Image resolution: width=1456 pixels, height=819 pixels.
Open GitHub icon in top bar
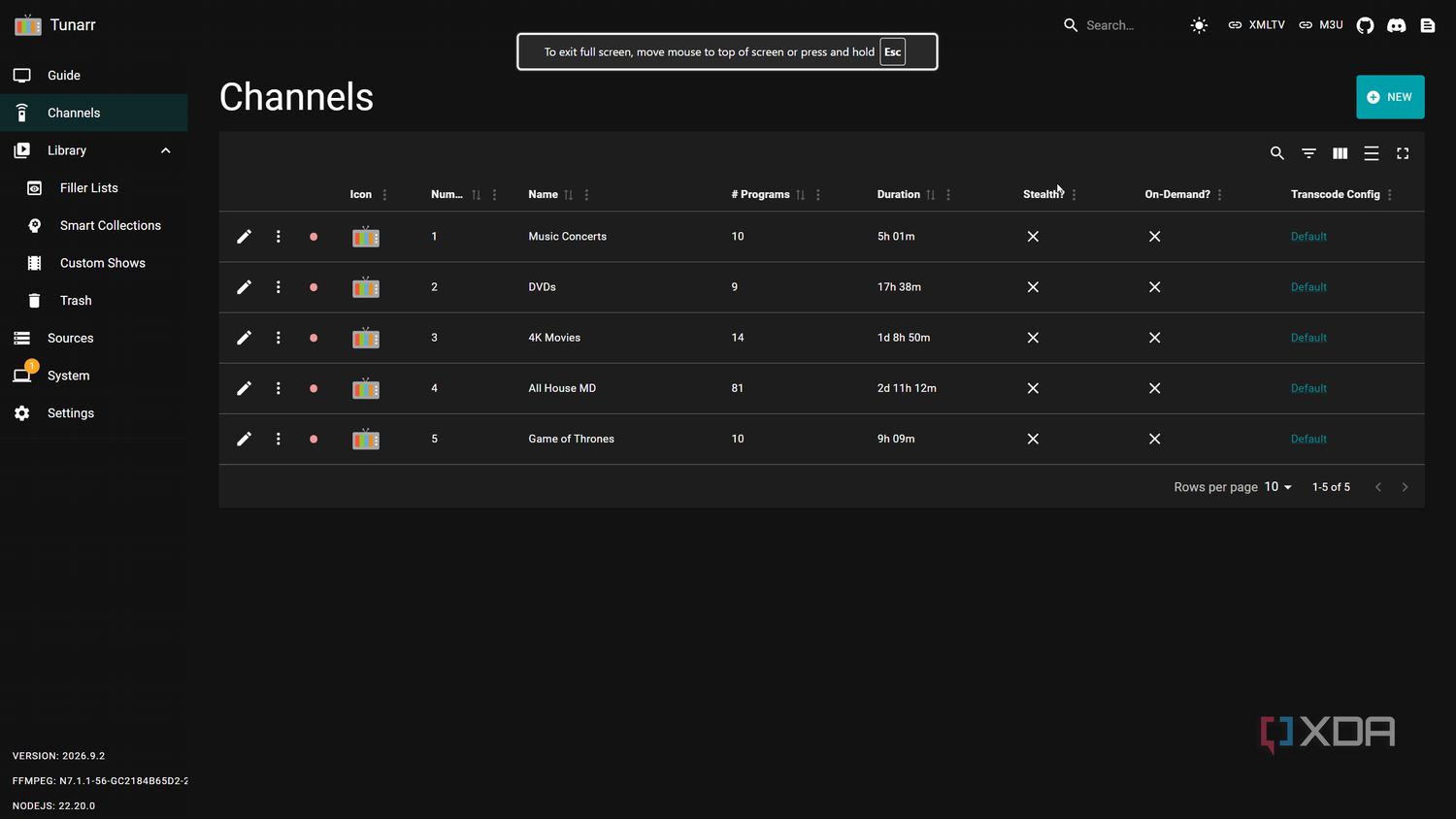pyautogui.click(x=1366, y=25)
